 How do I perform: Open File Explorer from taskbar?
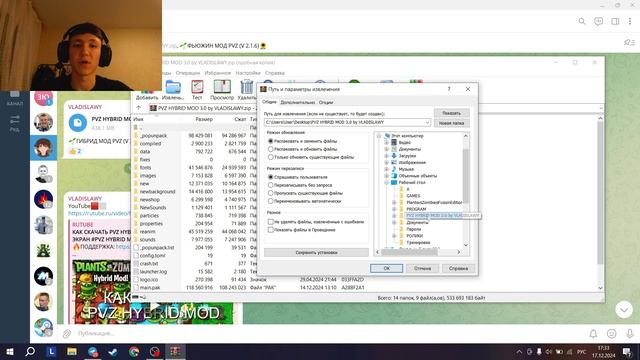72,351
